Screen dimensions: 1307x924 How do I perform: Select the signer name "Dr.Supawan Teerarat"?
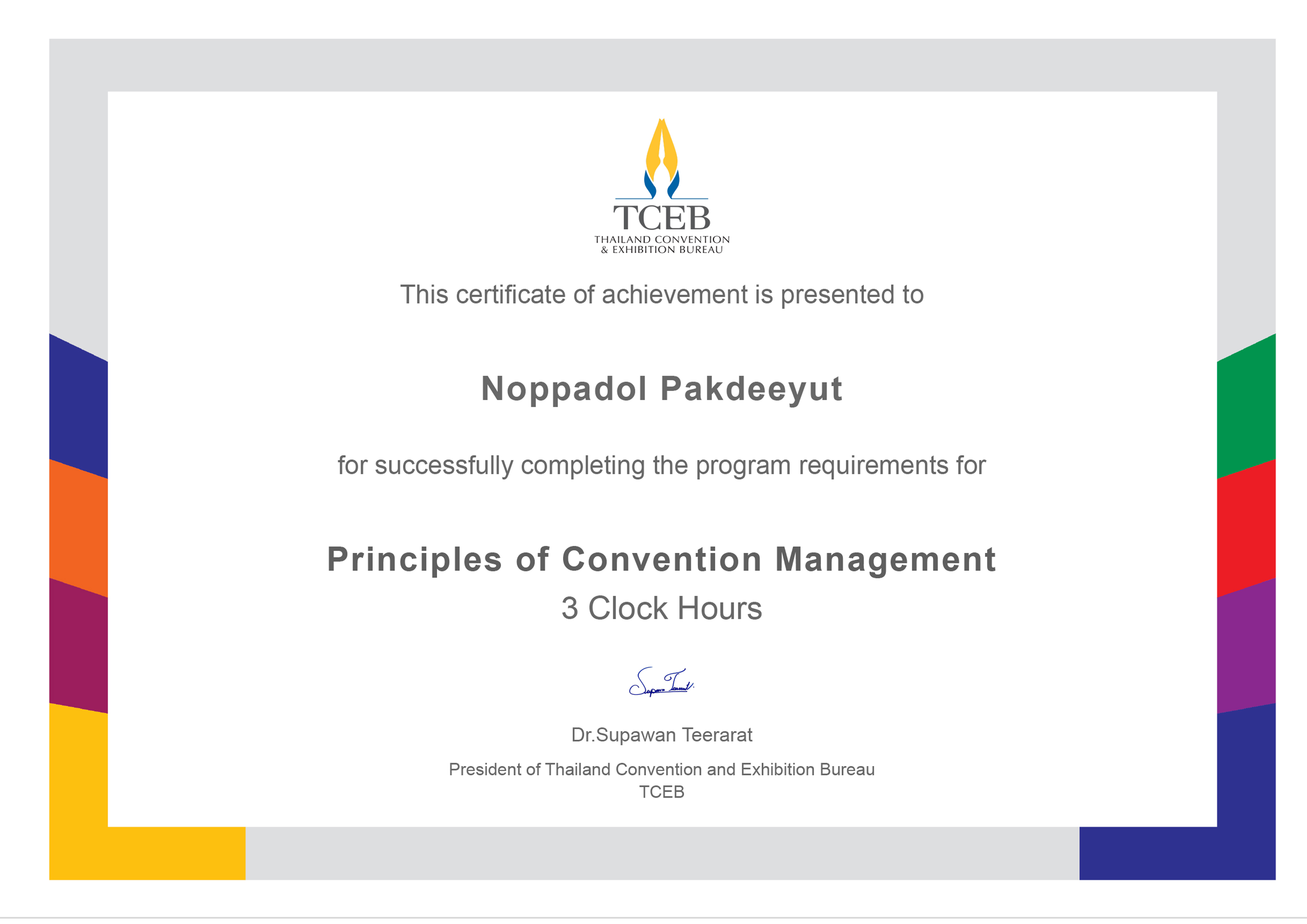661,735
